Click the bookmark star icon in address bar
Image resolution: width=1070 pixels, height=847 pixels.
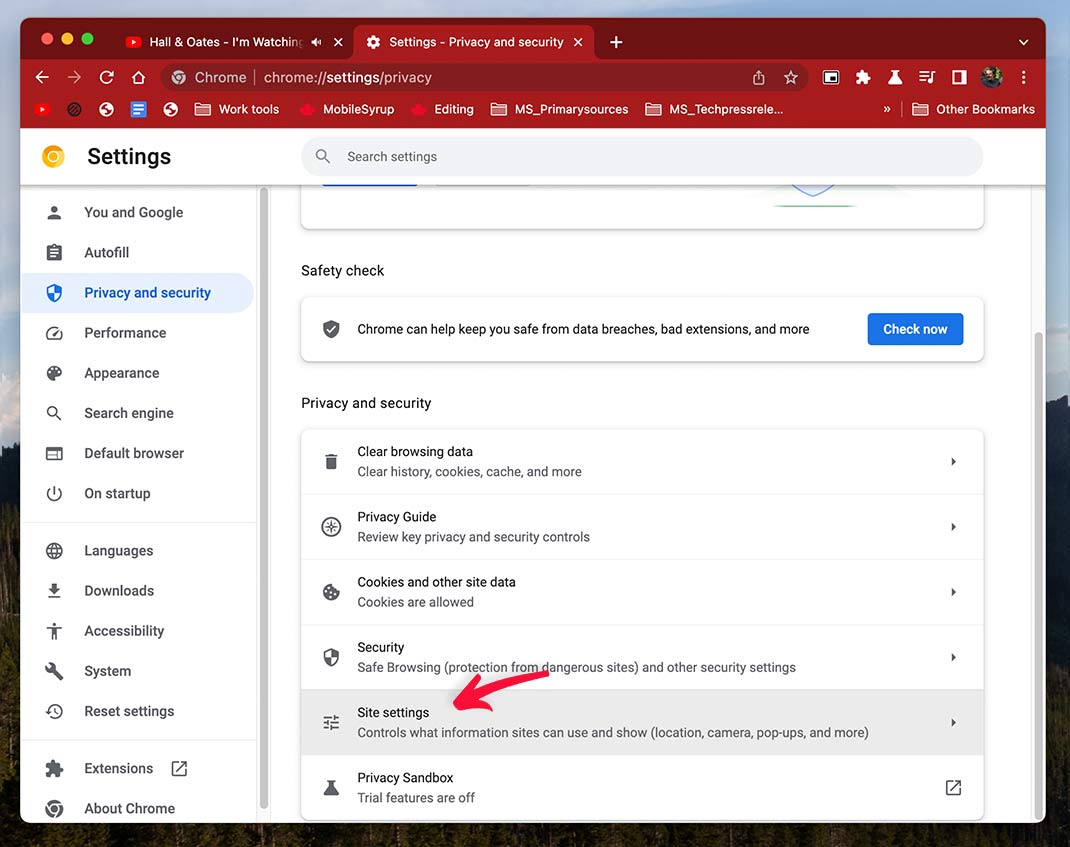[x=790, y=77]
